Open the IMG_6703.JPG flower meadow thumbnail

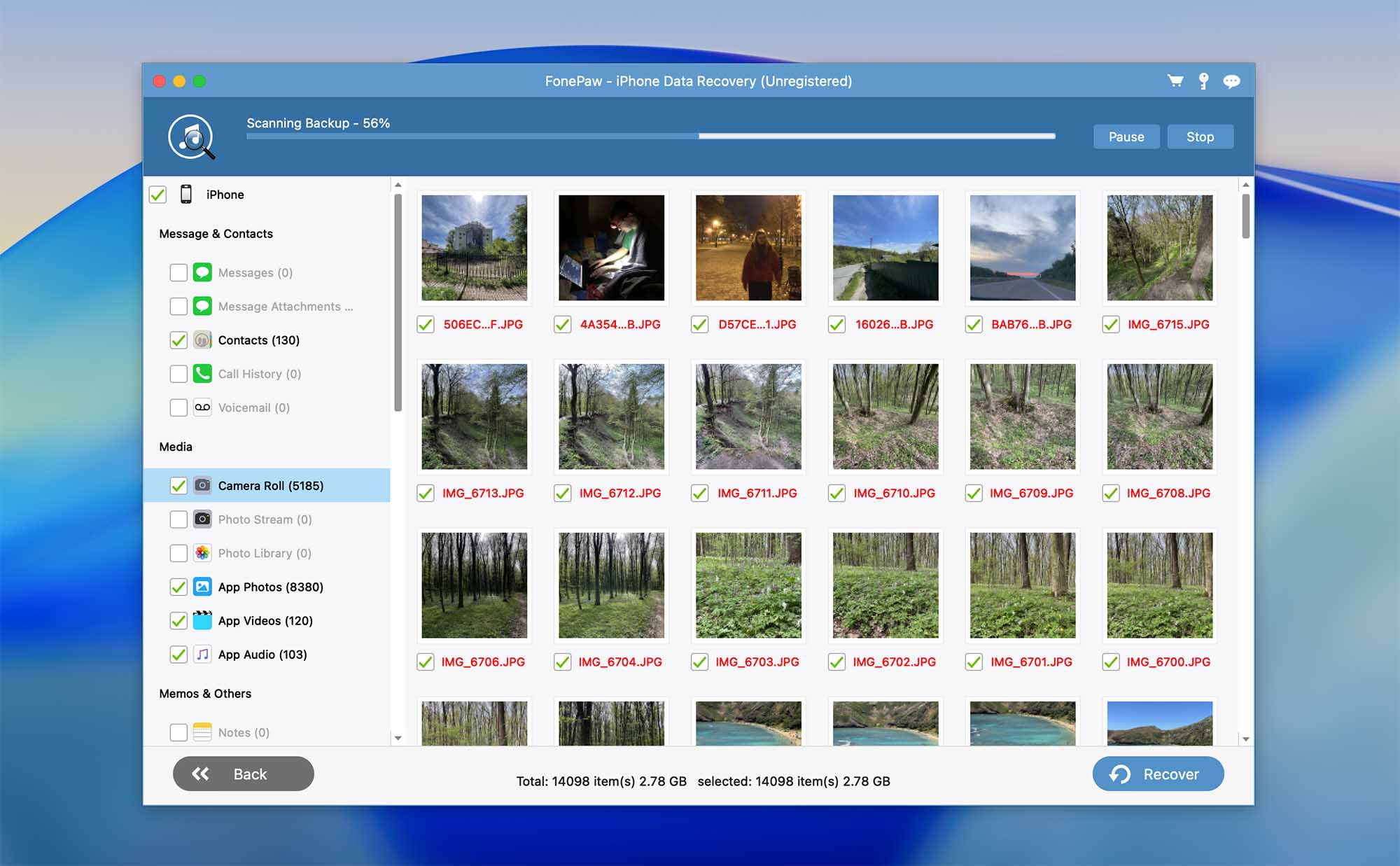[748, 585]
